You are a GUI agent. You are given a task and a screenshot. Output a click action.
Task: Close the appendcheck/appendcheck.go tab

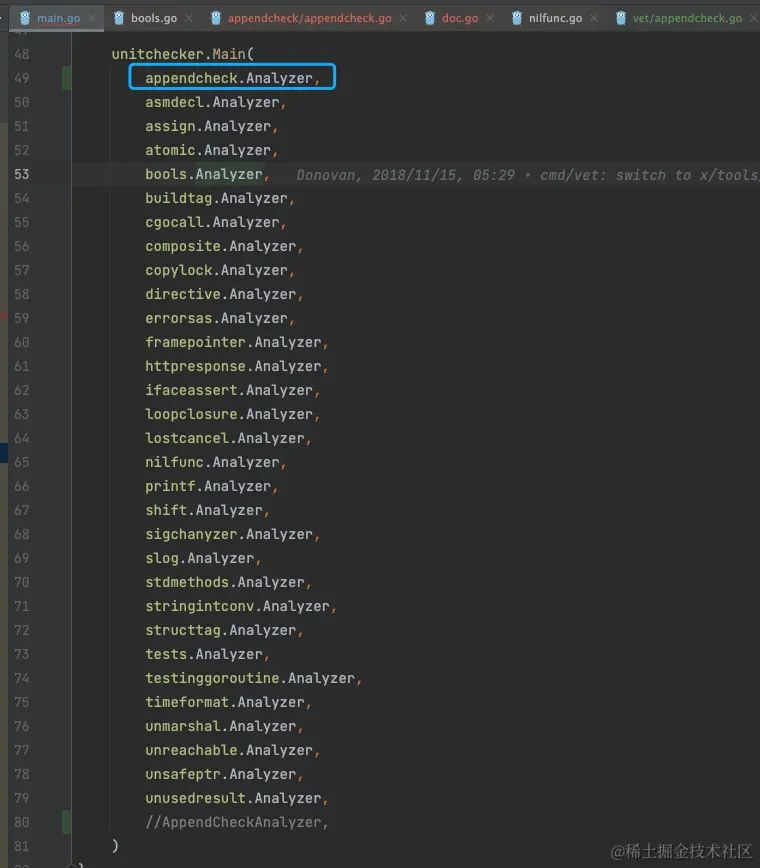pos(403,18)
